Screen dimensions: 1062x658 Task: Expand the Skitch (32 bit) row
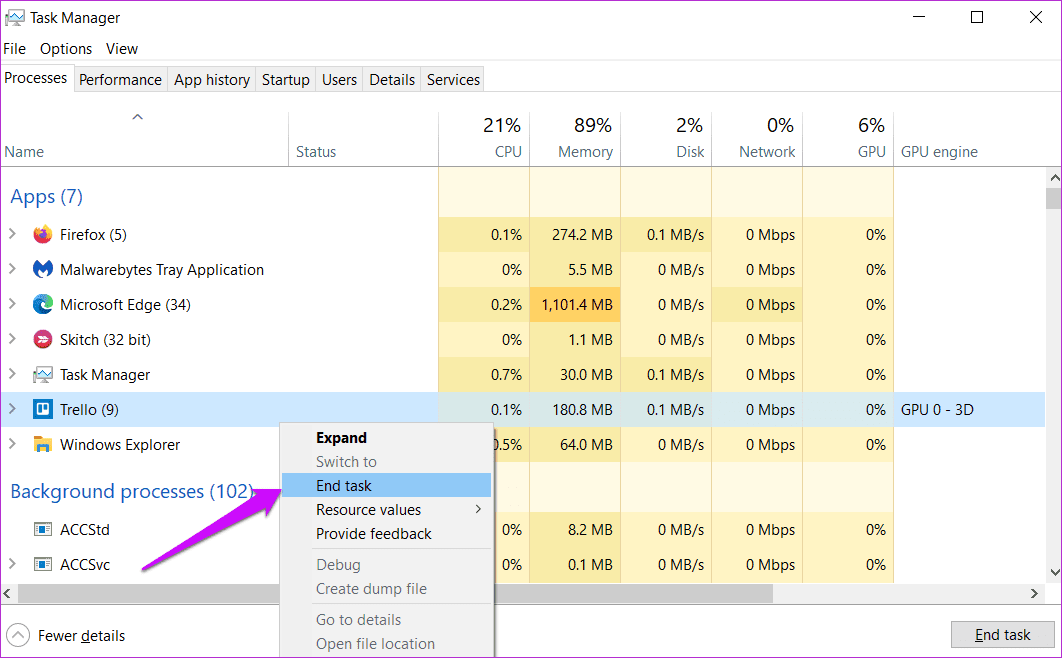(x=12, y=338)
